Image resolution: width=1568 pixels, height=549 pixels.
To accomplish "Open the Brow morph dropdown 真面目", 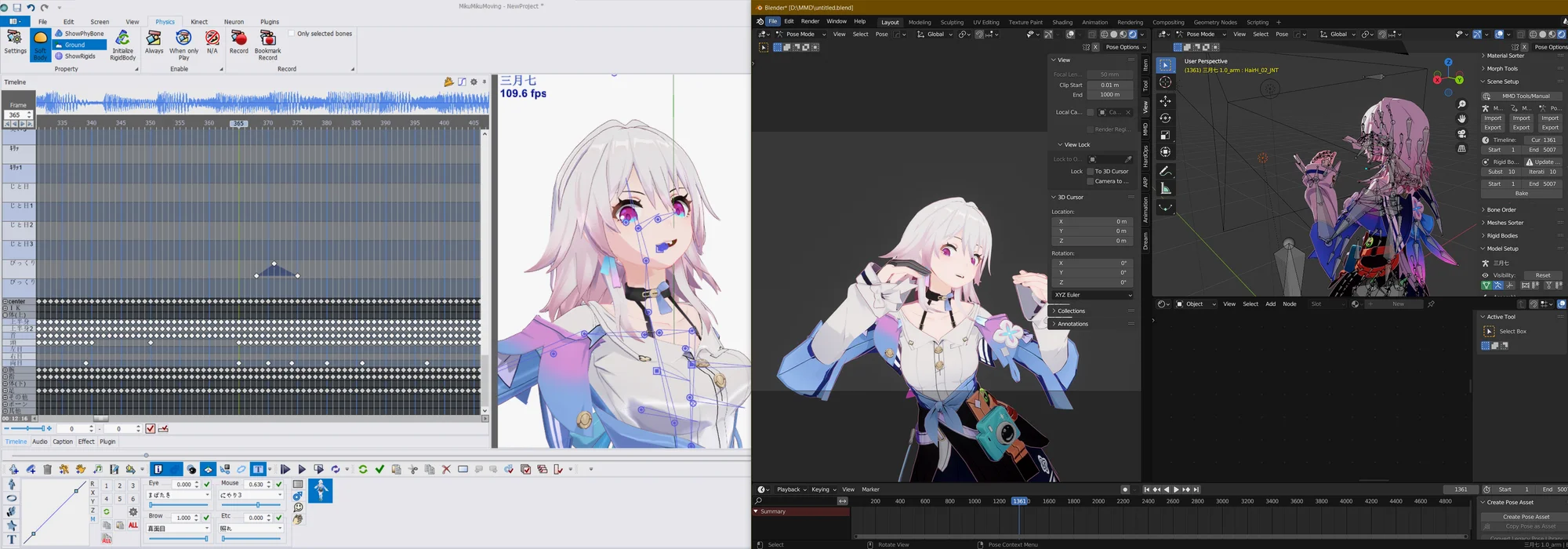I will point(179,528).
